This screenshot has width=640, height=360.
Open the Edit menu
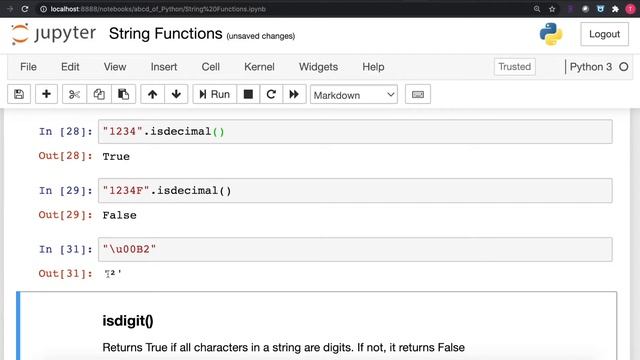pyautogui.click(x=70, y=67)
